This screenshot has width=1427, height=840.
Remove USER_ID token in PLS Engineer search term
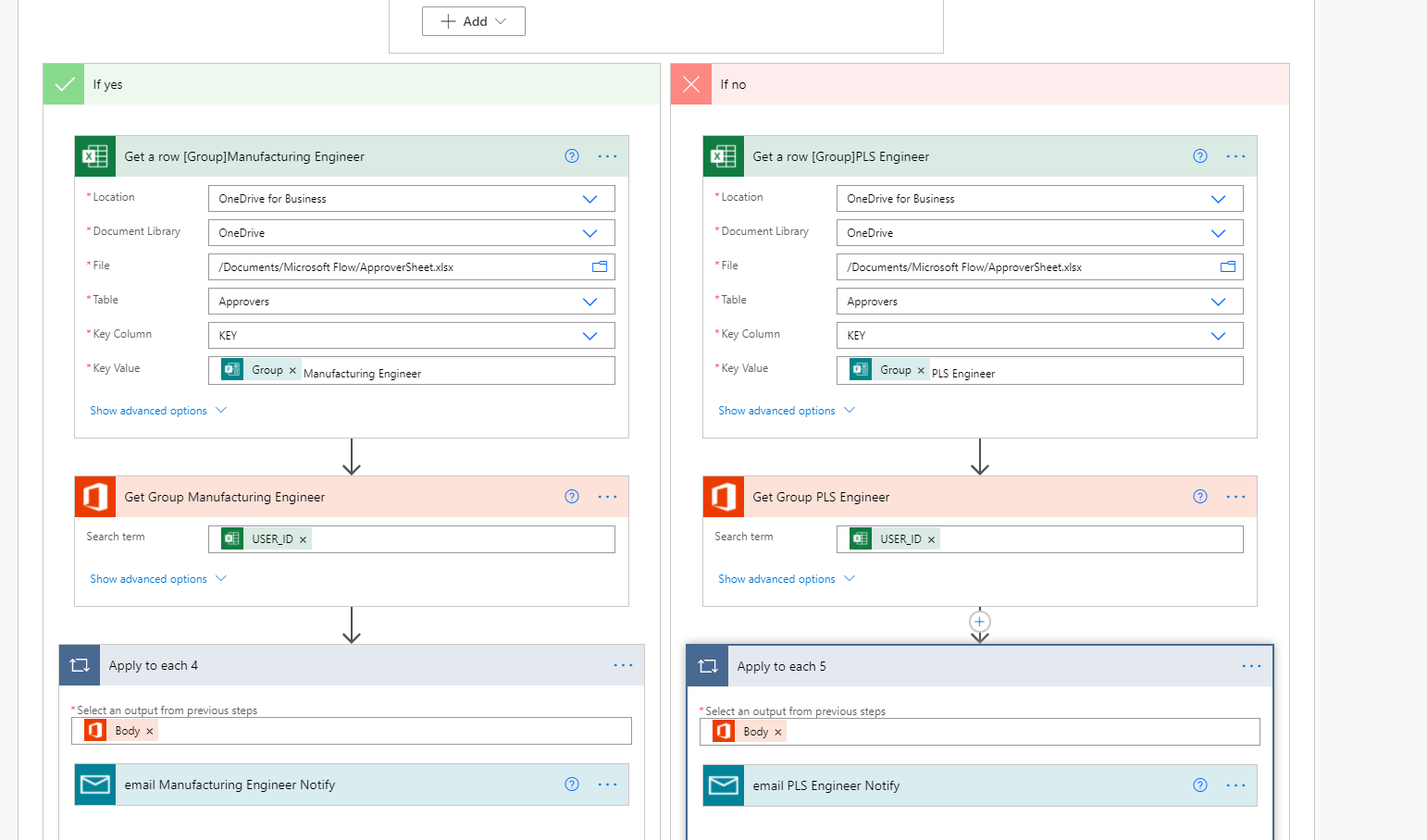pos(931,539)
